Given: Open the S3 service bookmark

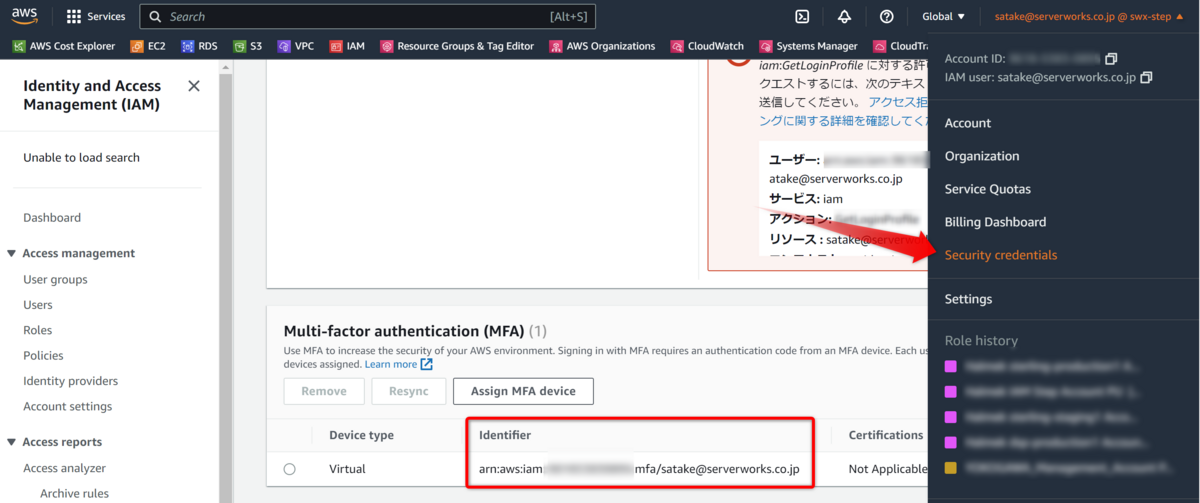Looking at the screenshot, I should [248, 46].
